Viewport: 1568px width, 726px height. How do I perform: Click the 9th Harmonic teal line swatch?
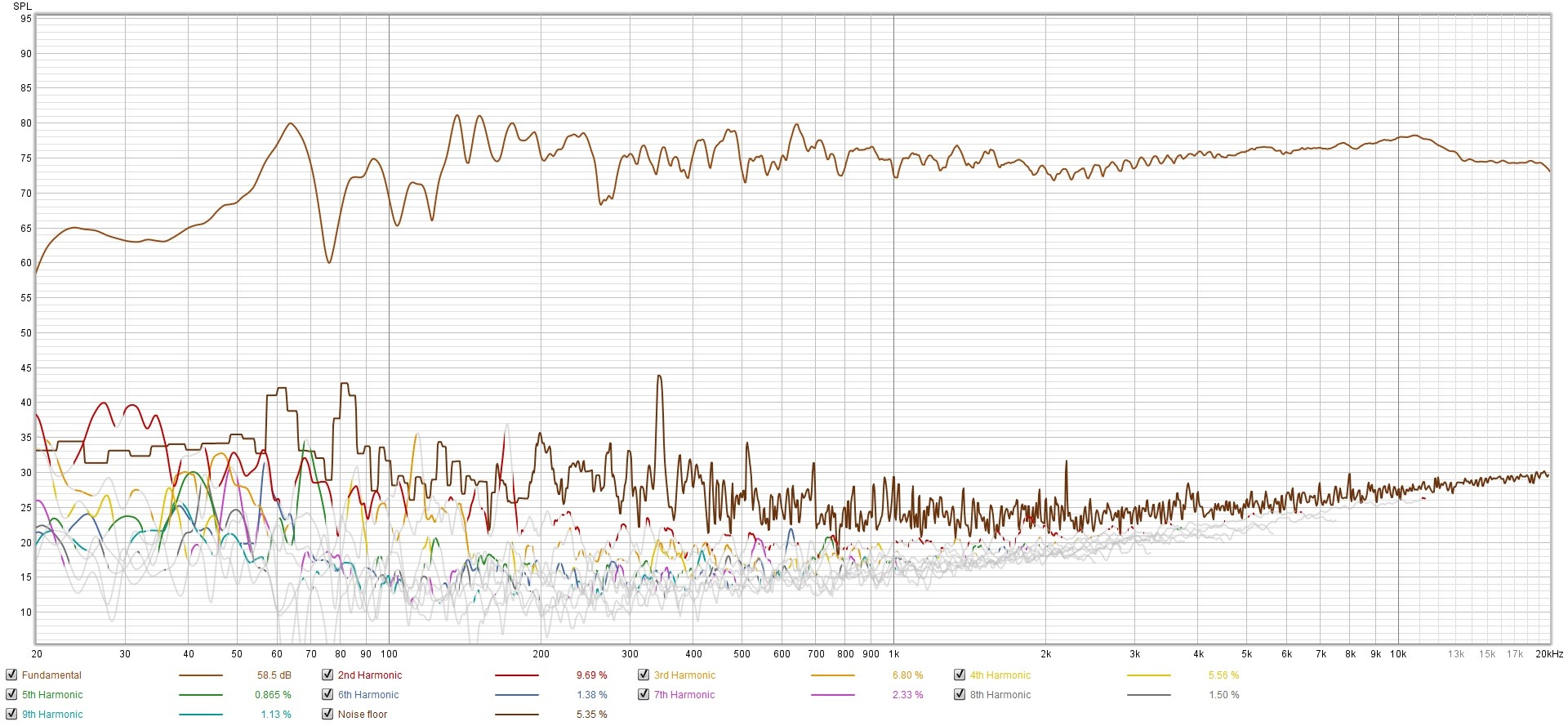(x=200, y=715)
